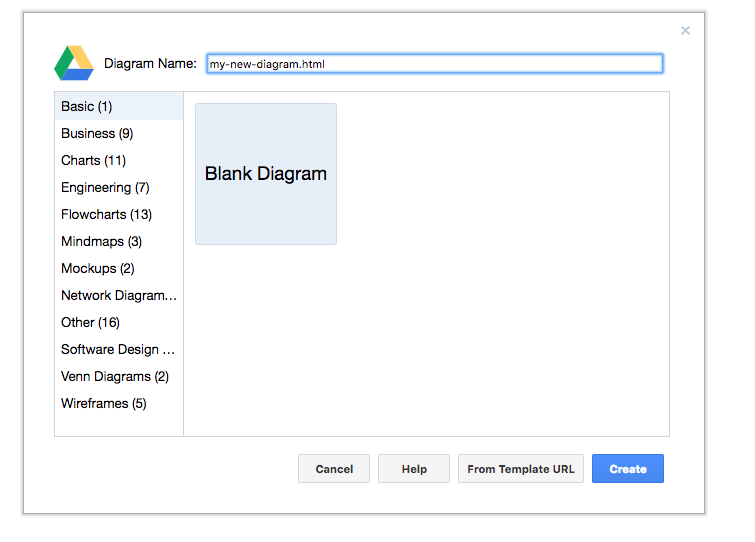The width and height of the screenshot is (755, 542).
Task: Choose the Other (16) category
Action: point(90,323)
